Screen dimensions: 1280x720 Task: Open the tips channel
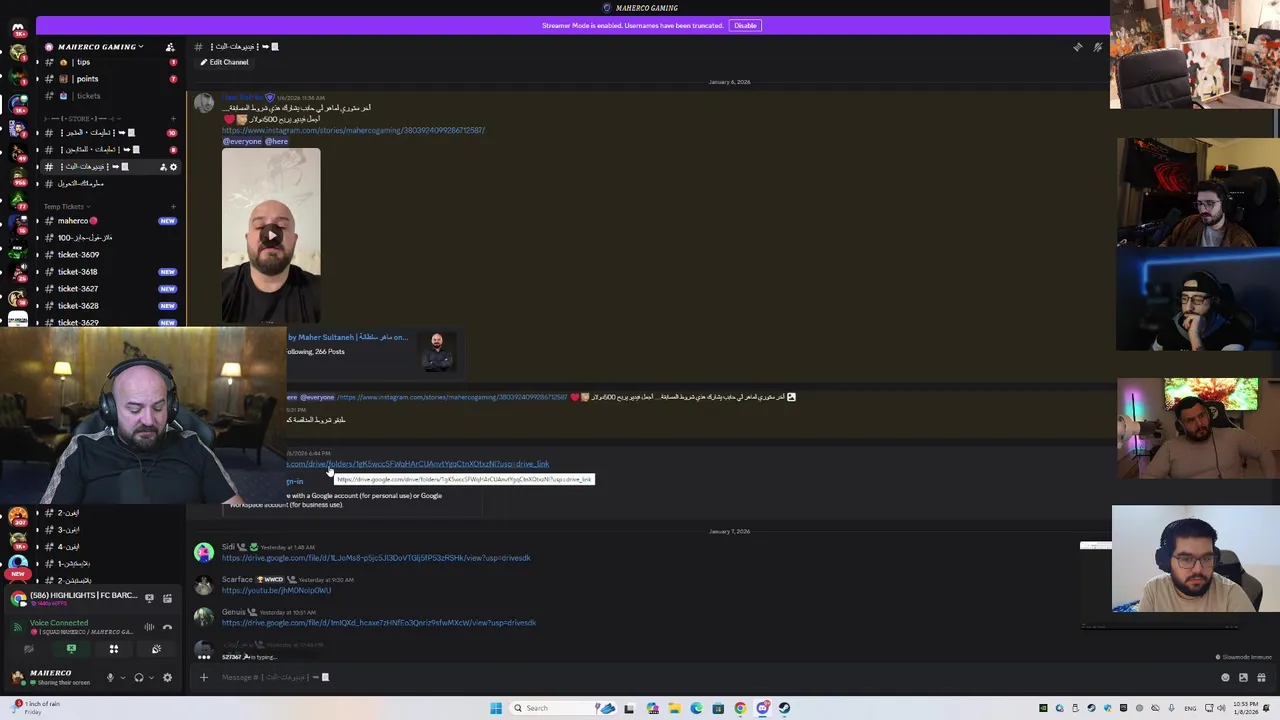[x=109, y=62]
